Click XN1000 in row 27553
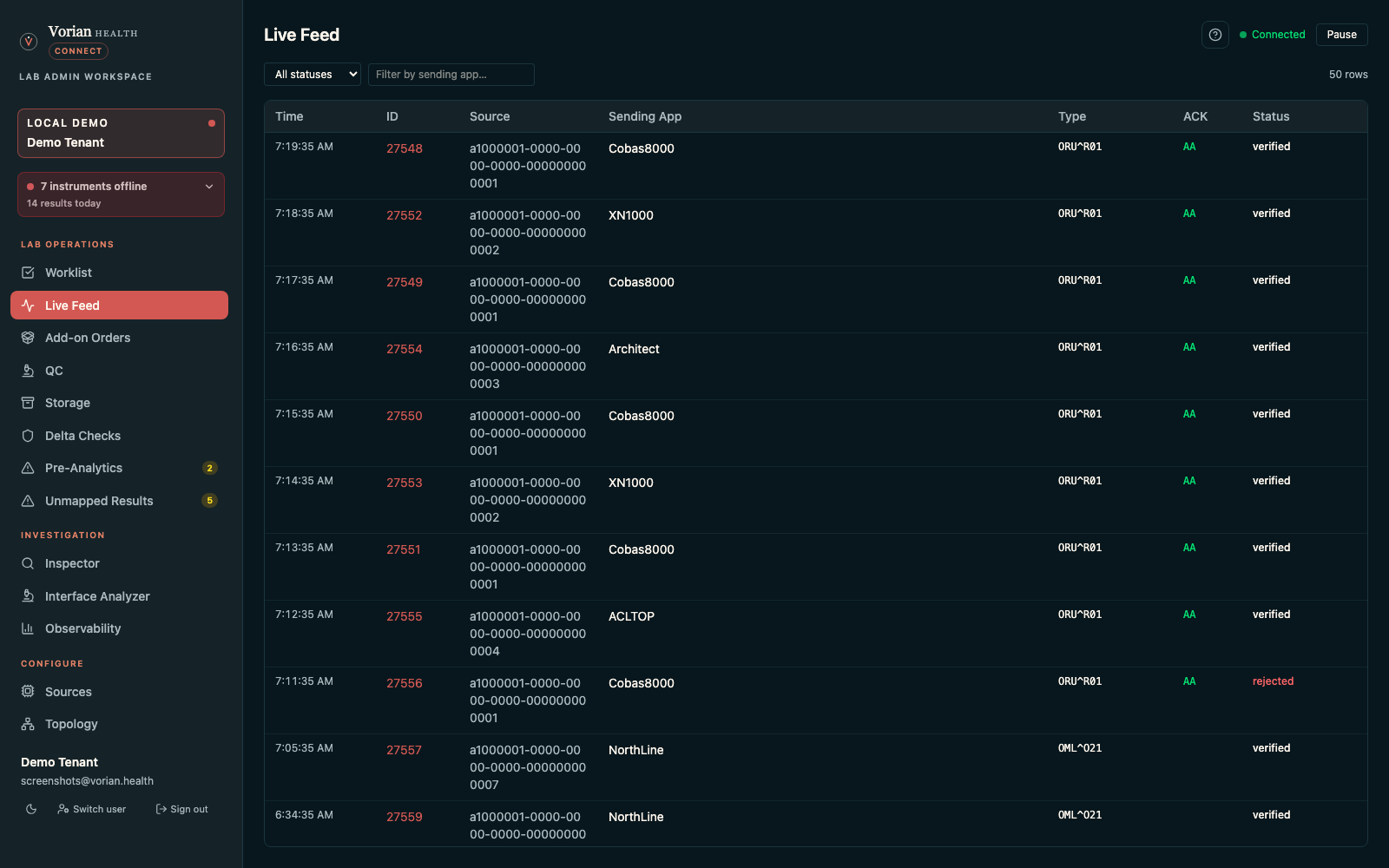Image resolution: width=1389 pixels, height=868 pixels. (x=631, y=483)
